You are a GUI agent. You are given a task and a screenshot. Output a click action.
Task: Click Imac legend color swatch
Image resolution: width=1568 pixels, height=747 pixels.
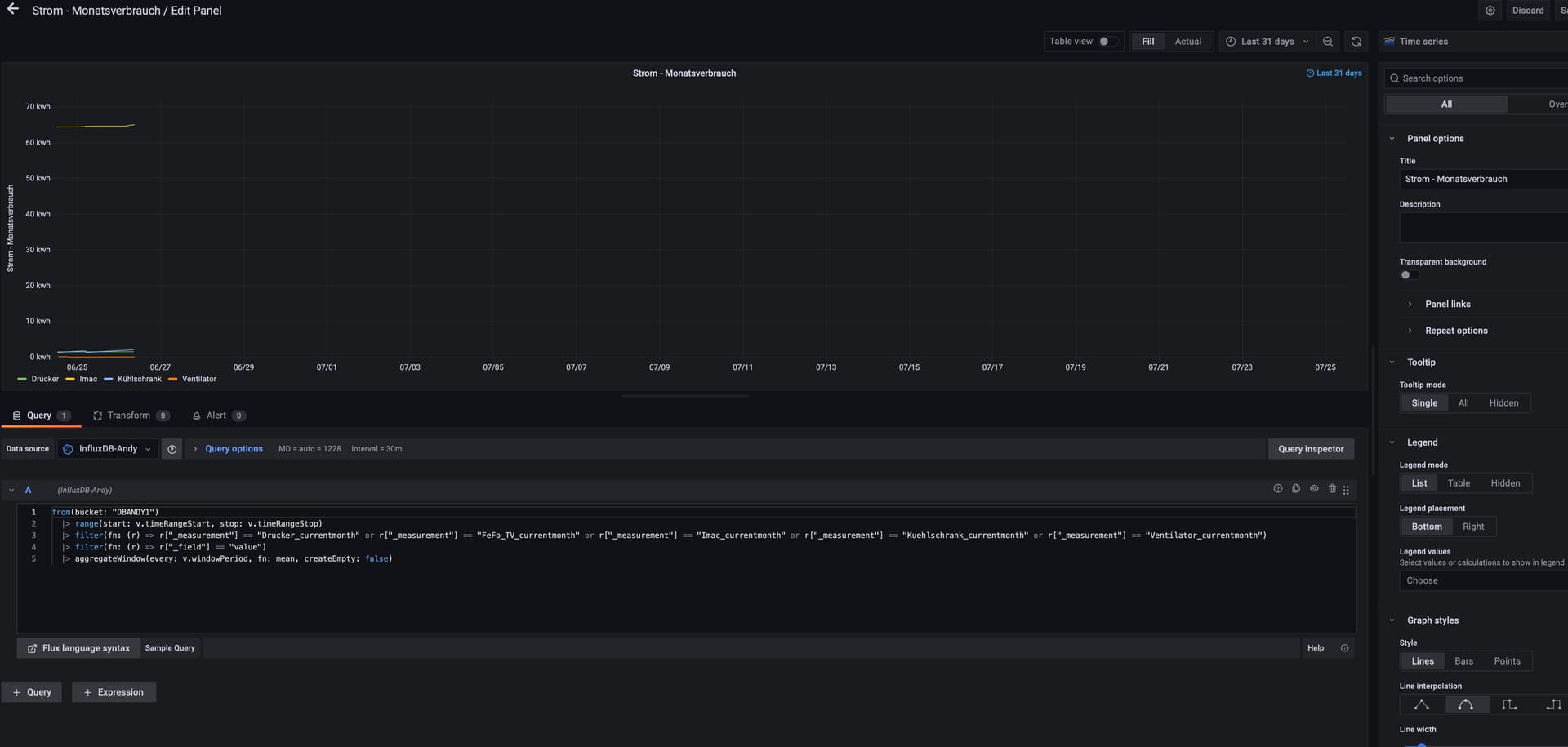point(70,380)
